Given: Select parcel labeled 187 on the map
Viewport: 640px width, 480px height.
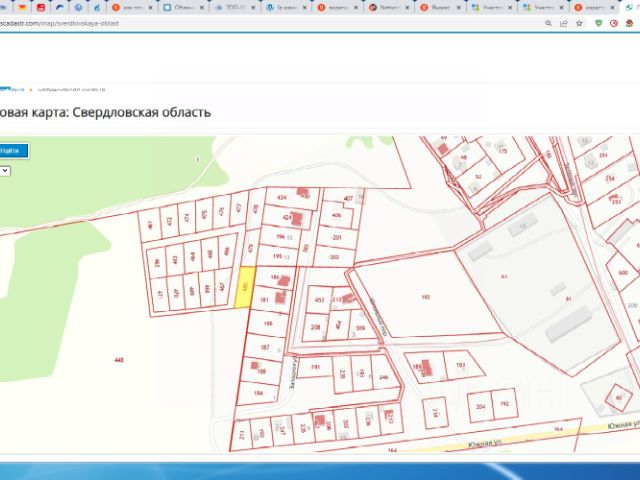Looking at the screenshot, I should [264, 347].
